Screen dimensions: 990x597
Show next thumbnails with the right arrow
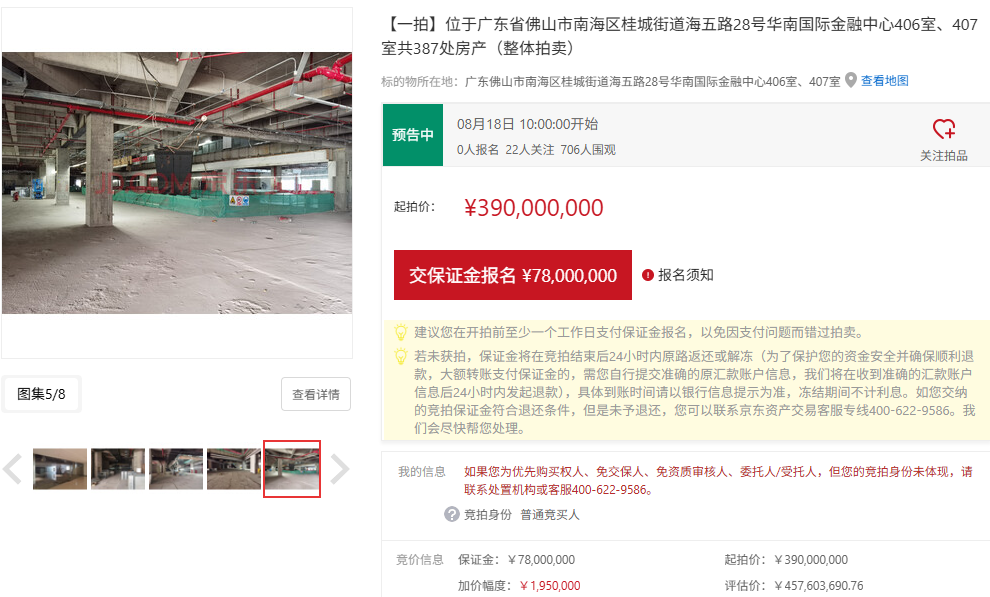click(x=340, y=469)
